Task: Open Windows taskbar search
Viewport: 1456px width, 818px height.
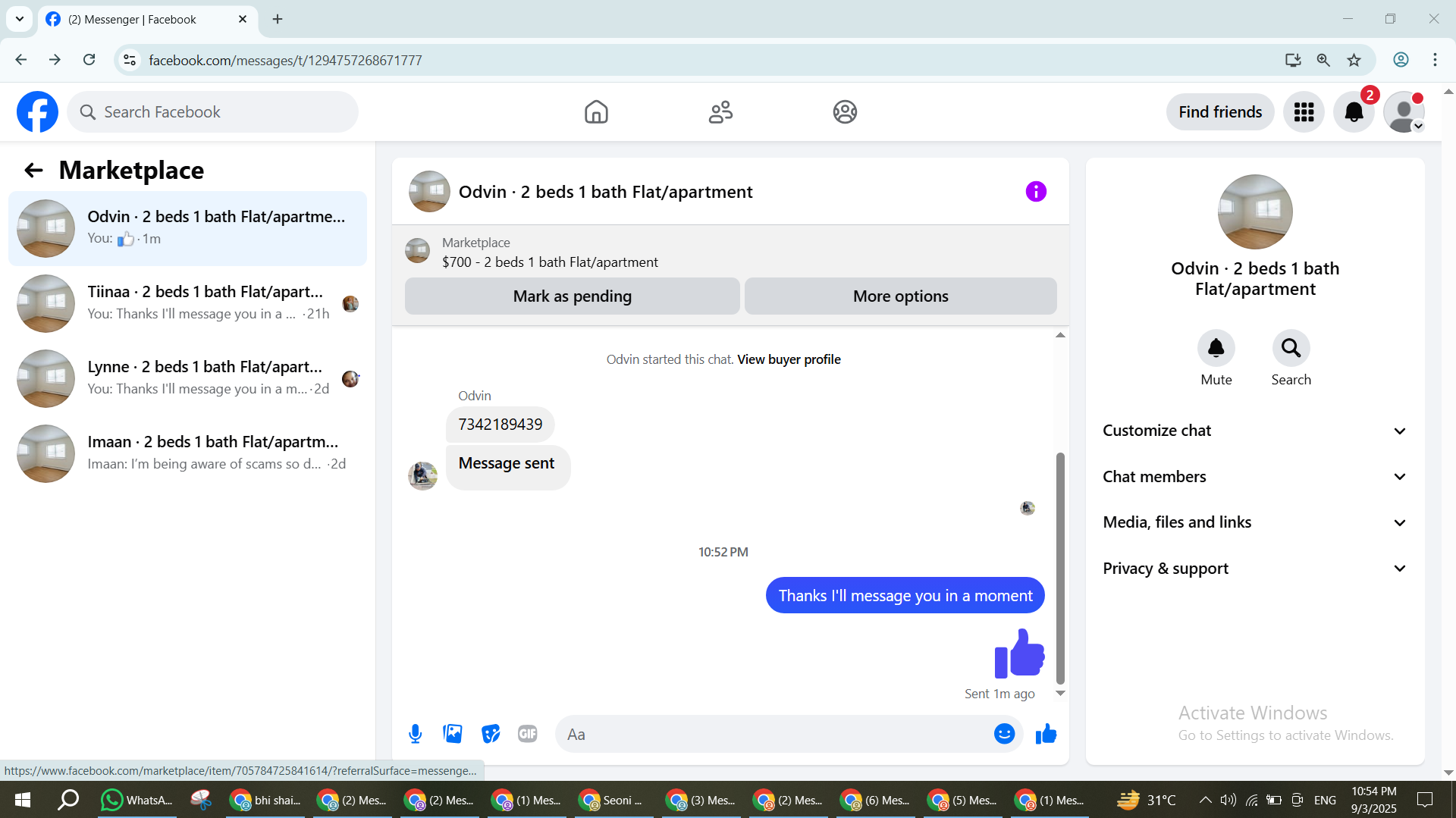Action: pyautogui.click(x=68, y=800)
